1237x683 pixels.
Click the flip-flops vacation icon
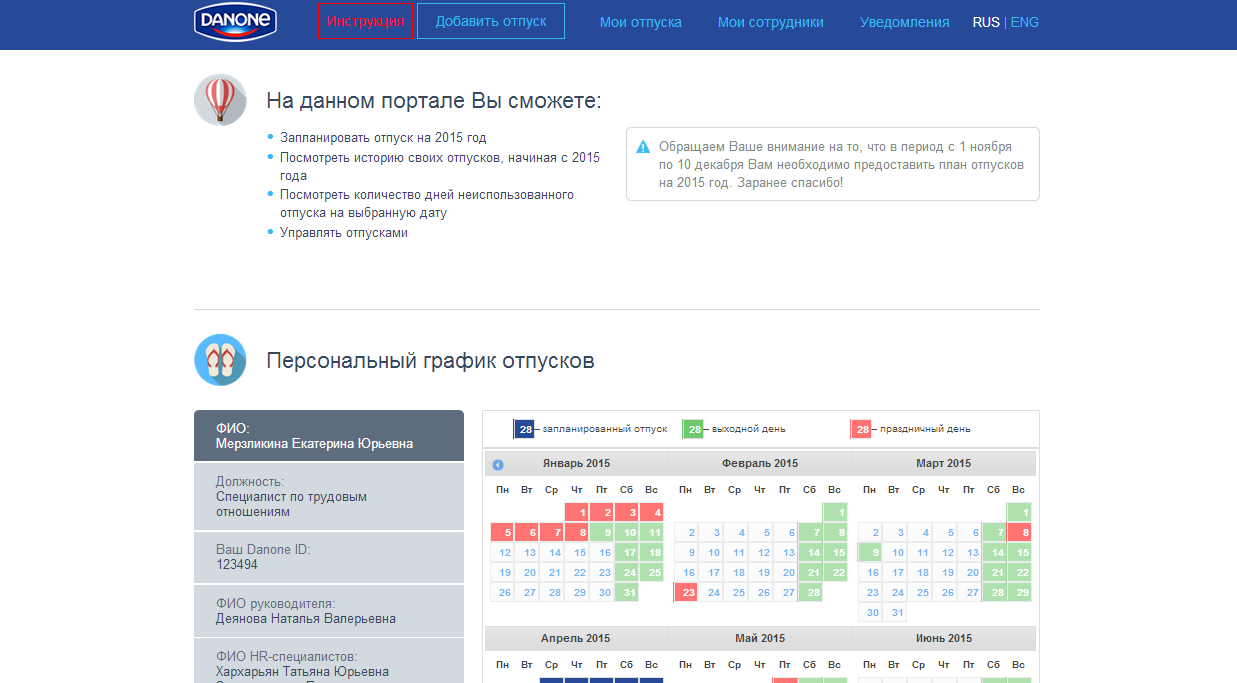point(220,360)
